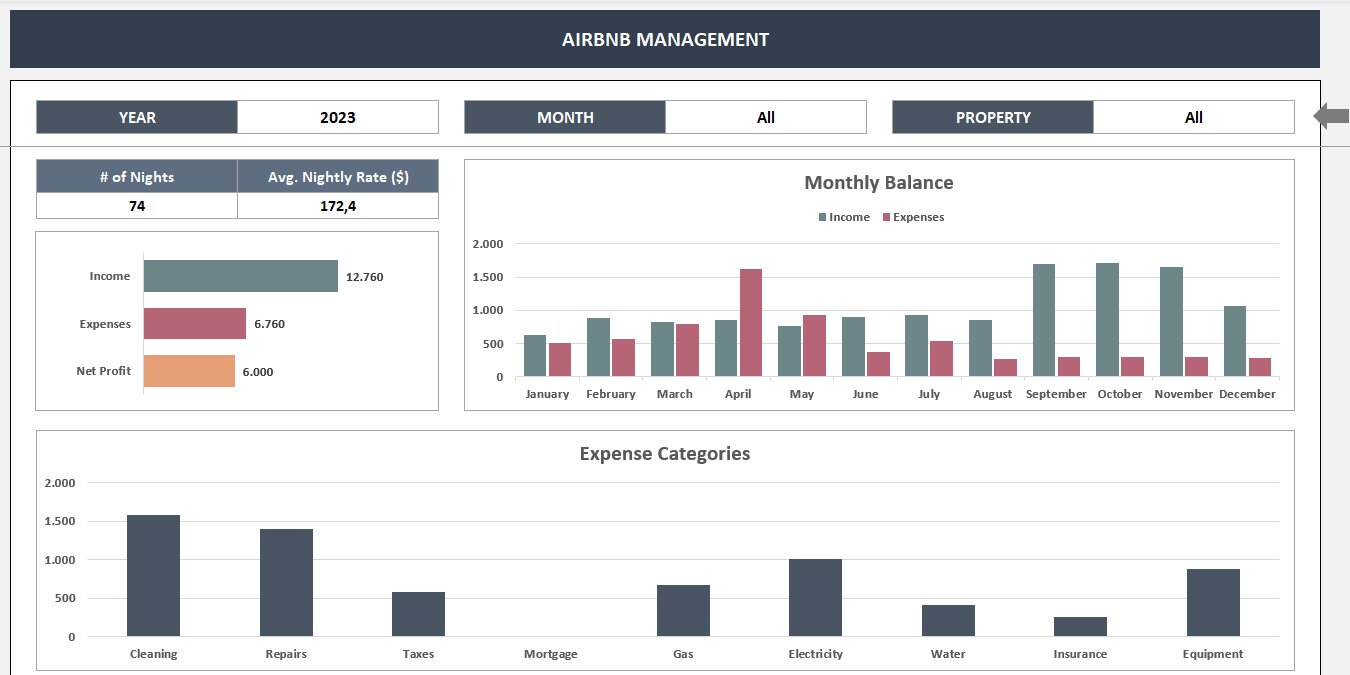Select the Expenses legend entry
The image size is (1350, 675).
pos(913,217)
